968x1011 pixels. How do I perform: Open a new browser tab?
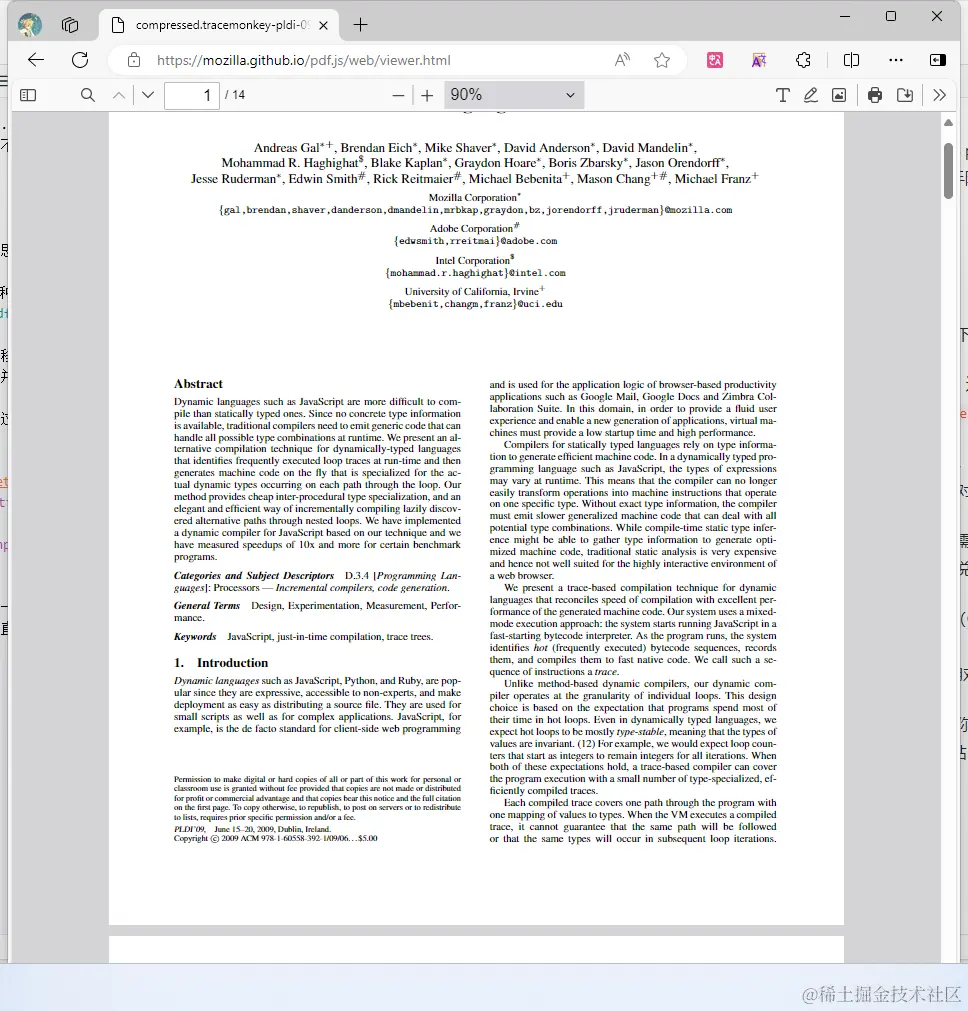point(361,25)
